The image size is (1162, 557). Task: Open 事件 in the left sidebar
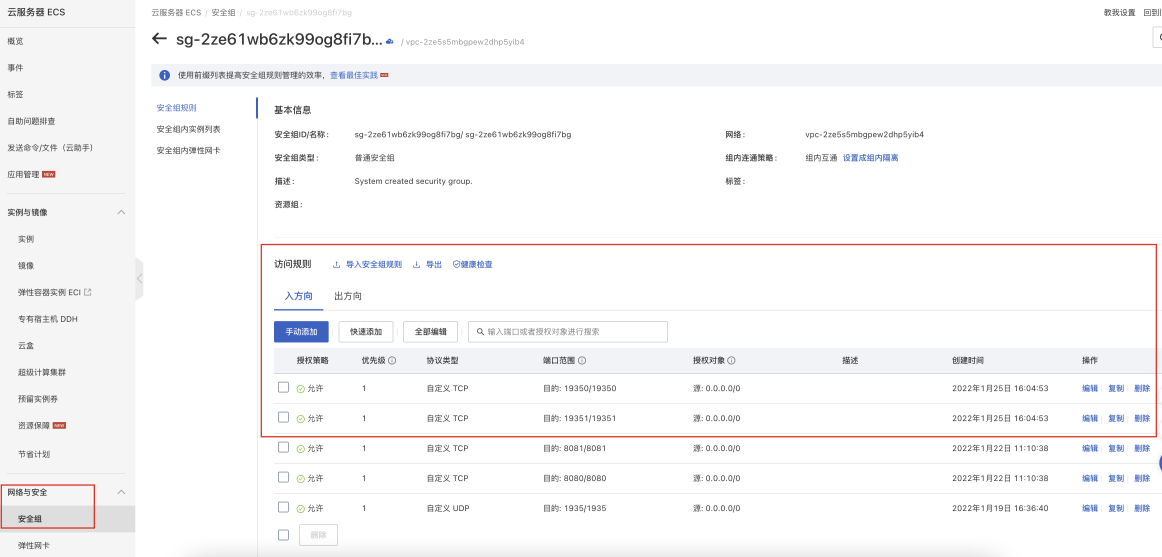15,68
